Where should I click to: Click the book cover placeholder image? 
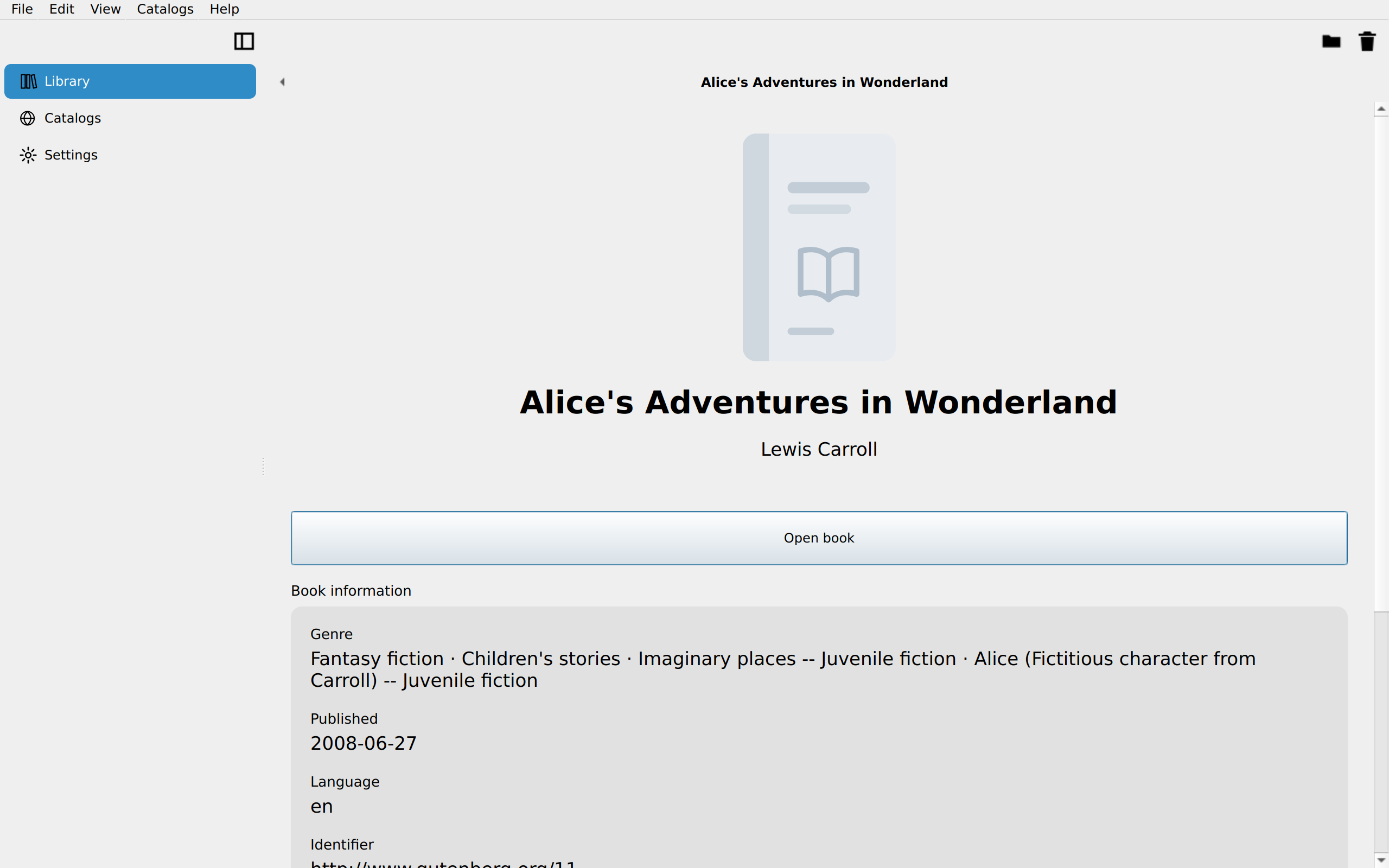point(819,247)
